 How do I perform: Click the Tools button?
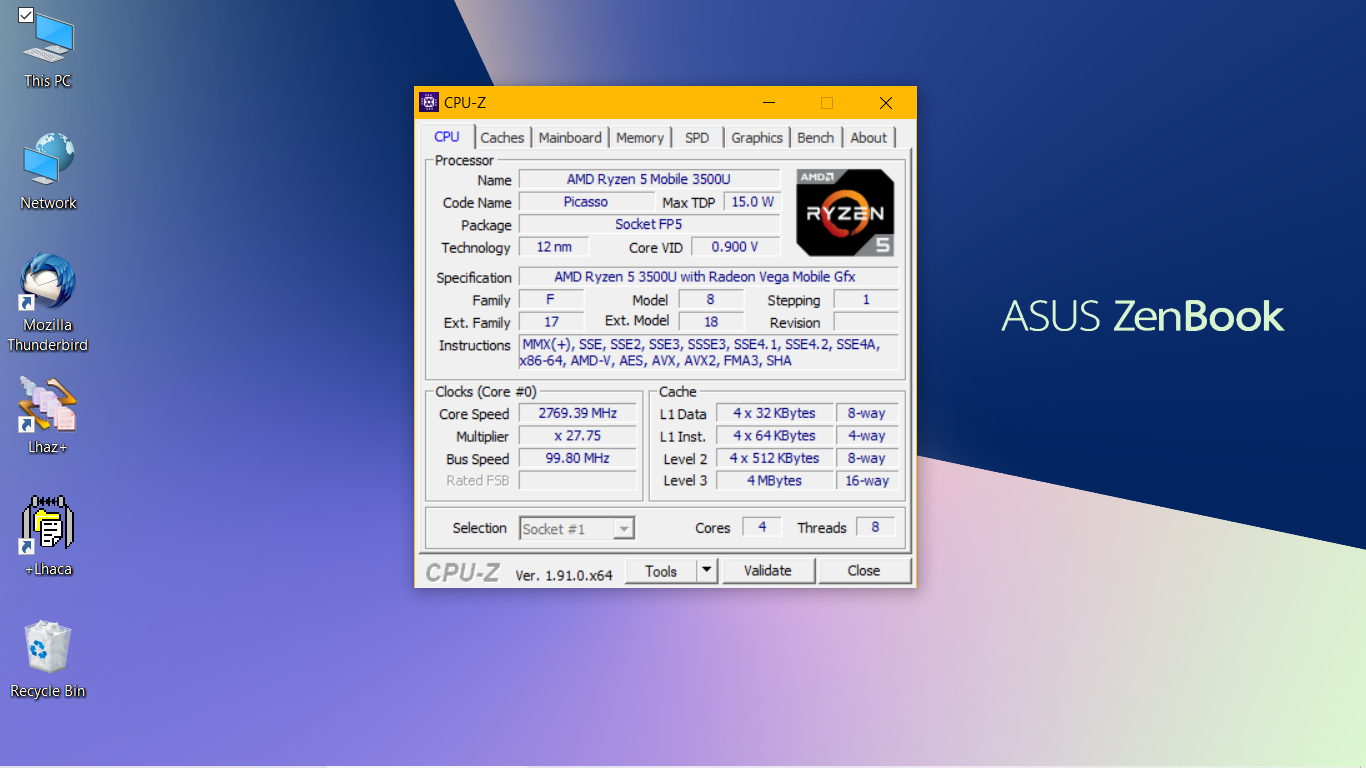pyautogui.click(x=661, y=571)
